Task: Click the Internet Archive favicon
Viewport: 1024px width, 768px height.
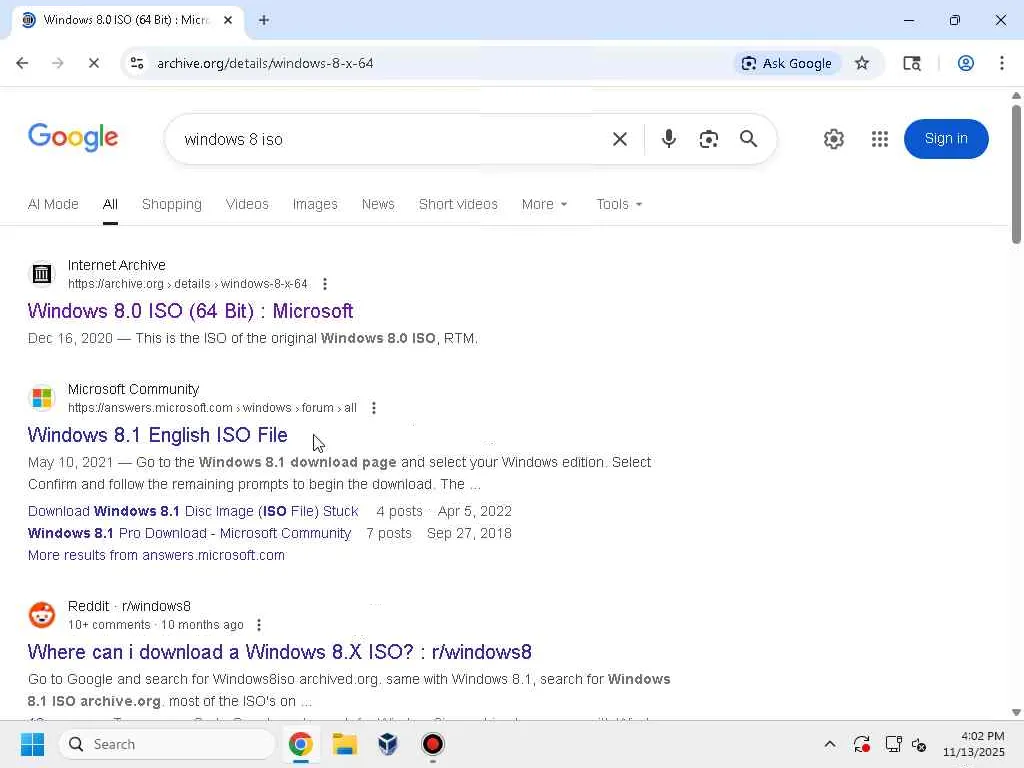Action: pyautogui.click(x=42, y=274)
